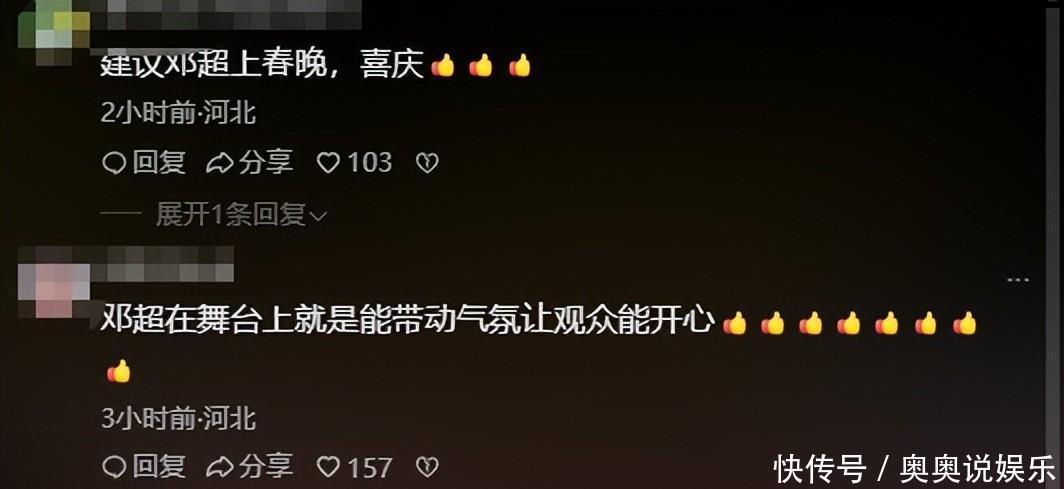Open the second commenter's blurred username

(163, 264)
